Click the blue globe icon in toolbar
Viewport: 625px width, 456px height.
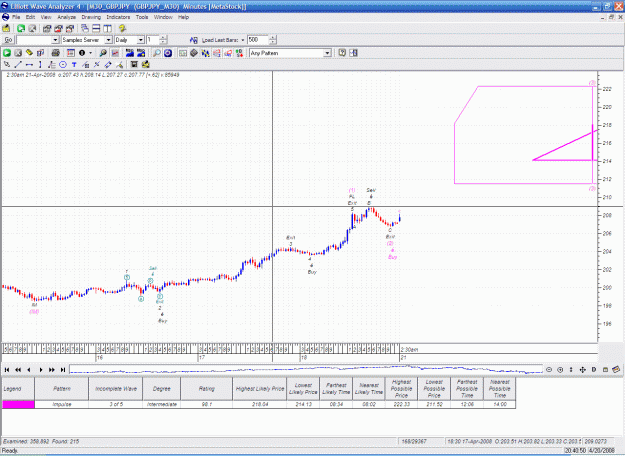tap(168, 53)
